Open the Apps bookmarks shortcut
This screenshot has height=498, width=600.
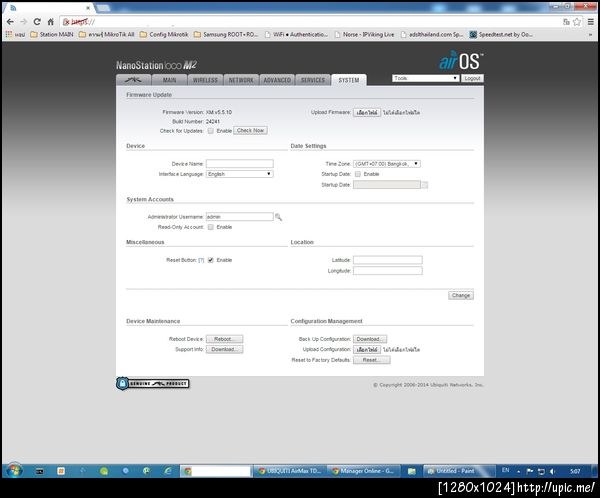pos(15,34)
